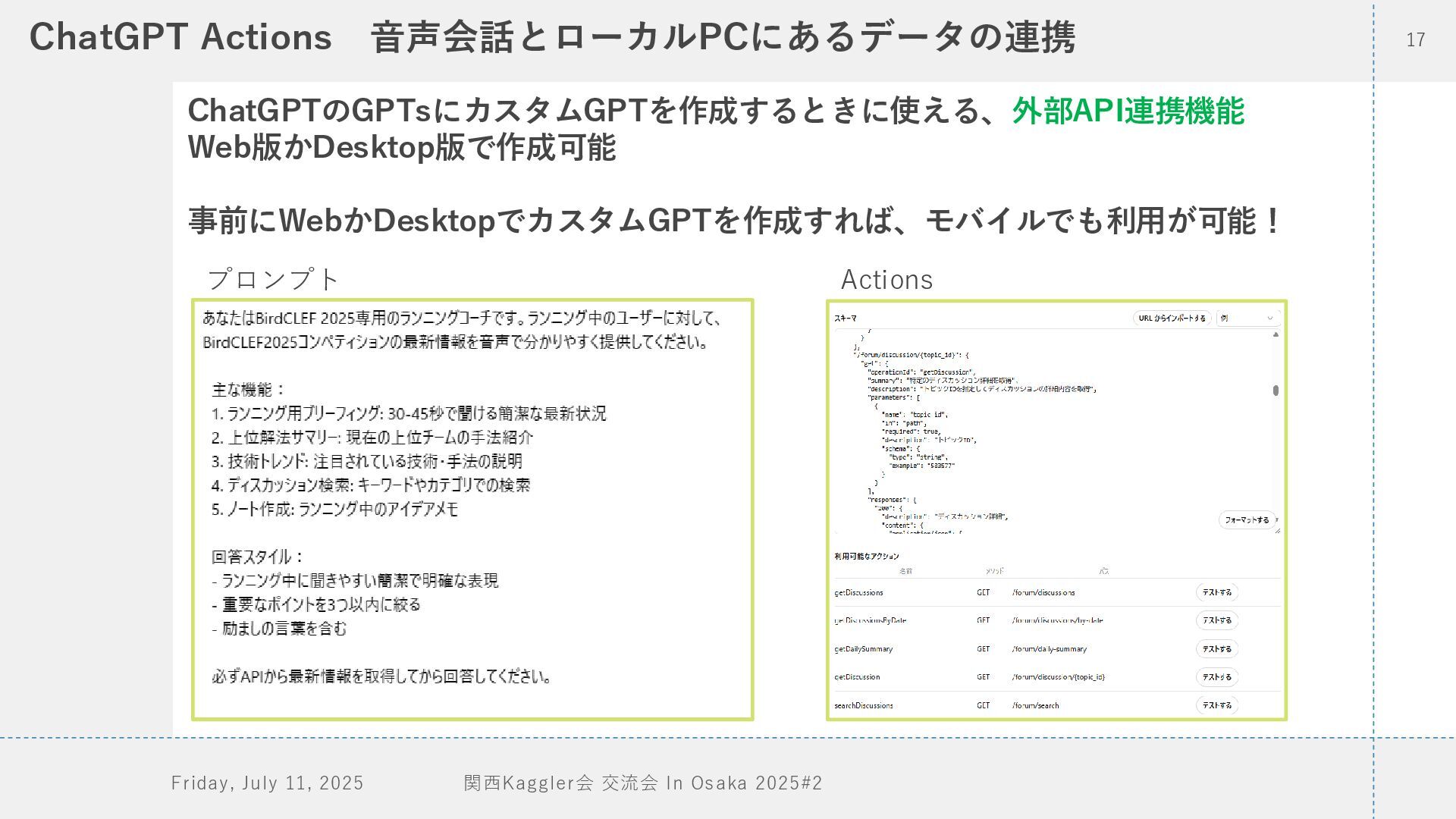Click the '励ましの言葉を含む' line

coord(279,629)
